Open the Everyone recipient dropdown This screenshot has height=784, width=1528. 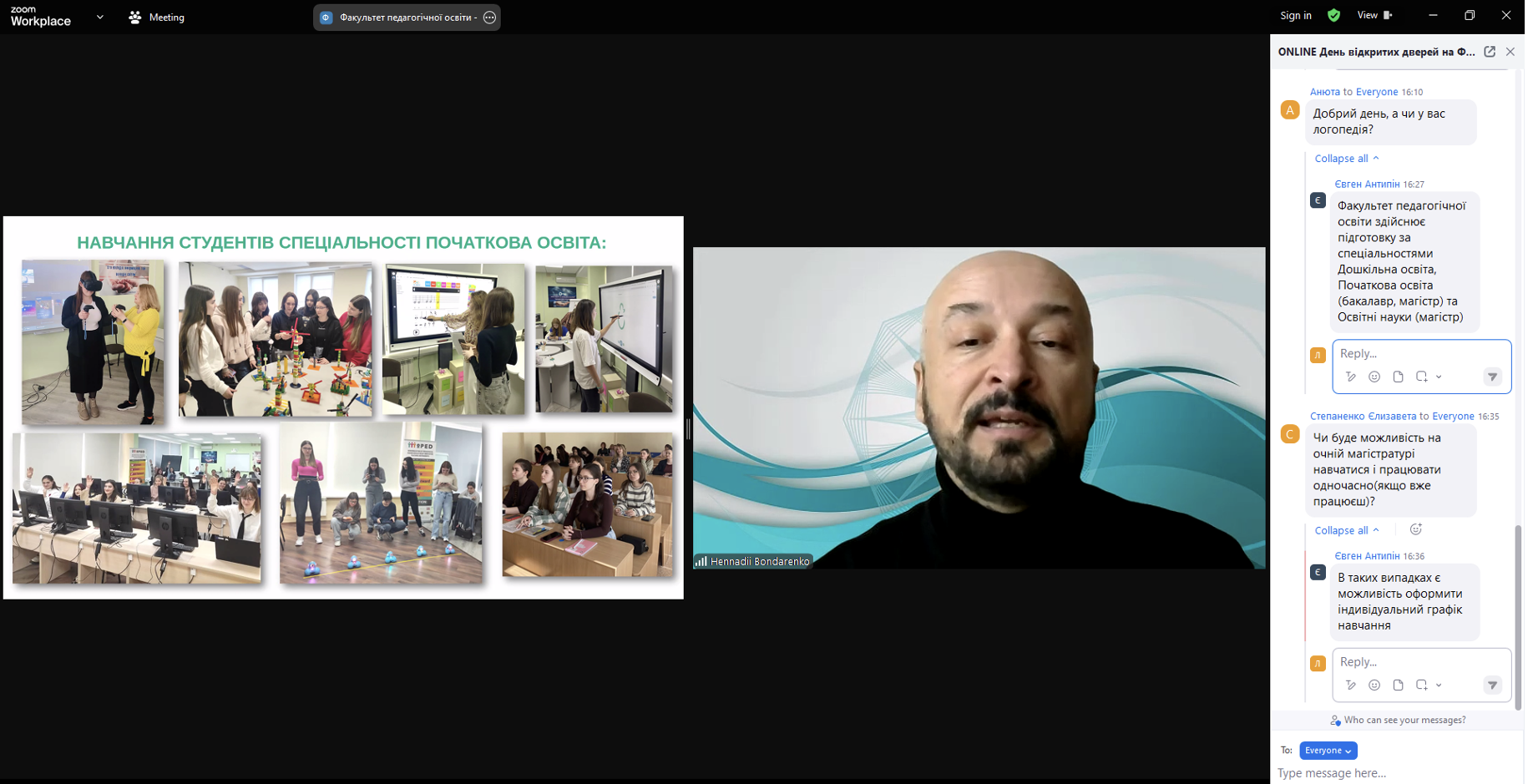pyautogui.click(x=1328, y=751)
